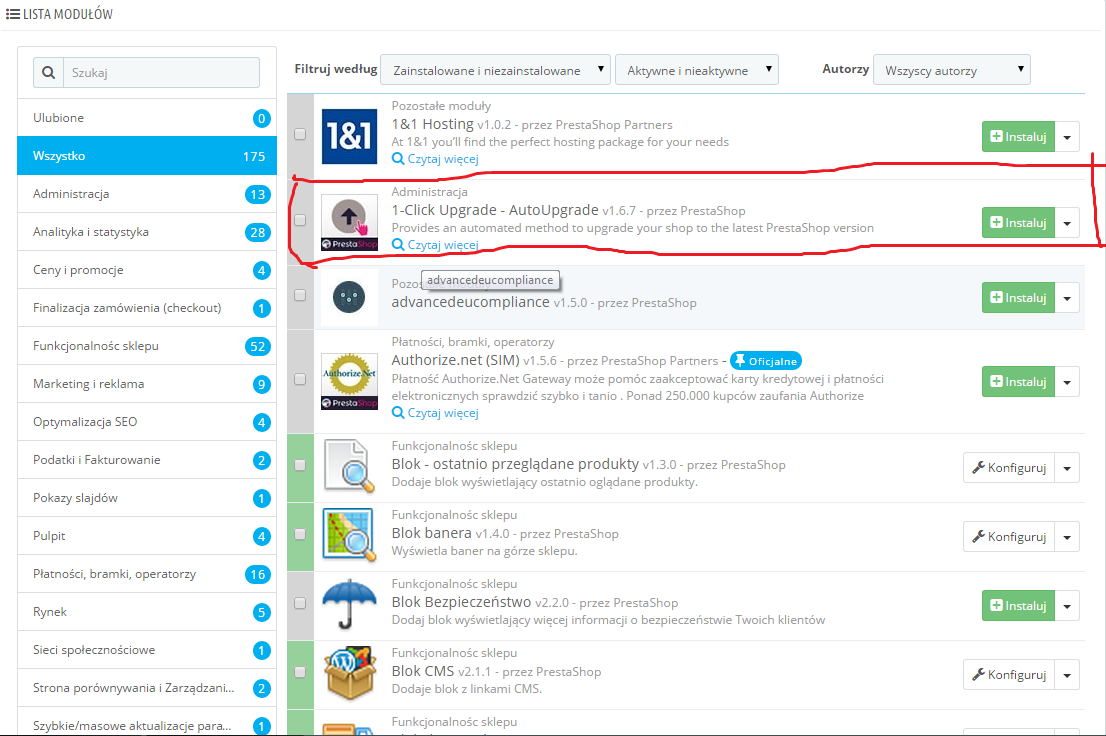
Task: Select the Blok Bezpieczeństwo checkbox
Action: pyautogui.click(x=300, y=603)
